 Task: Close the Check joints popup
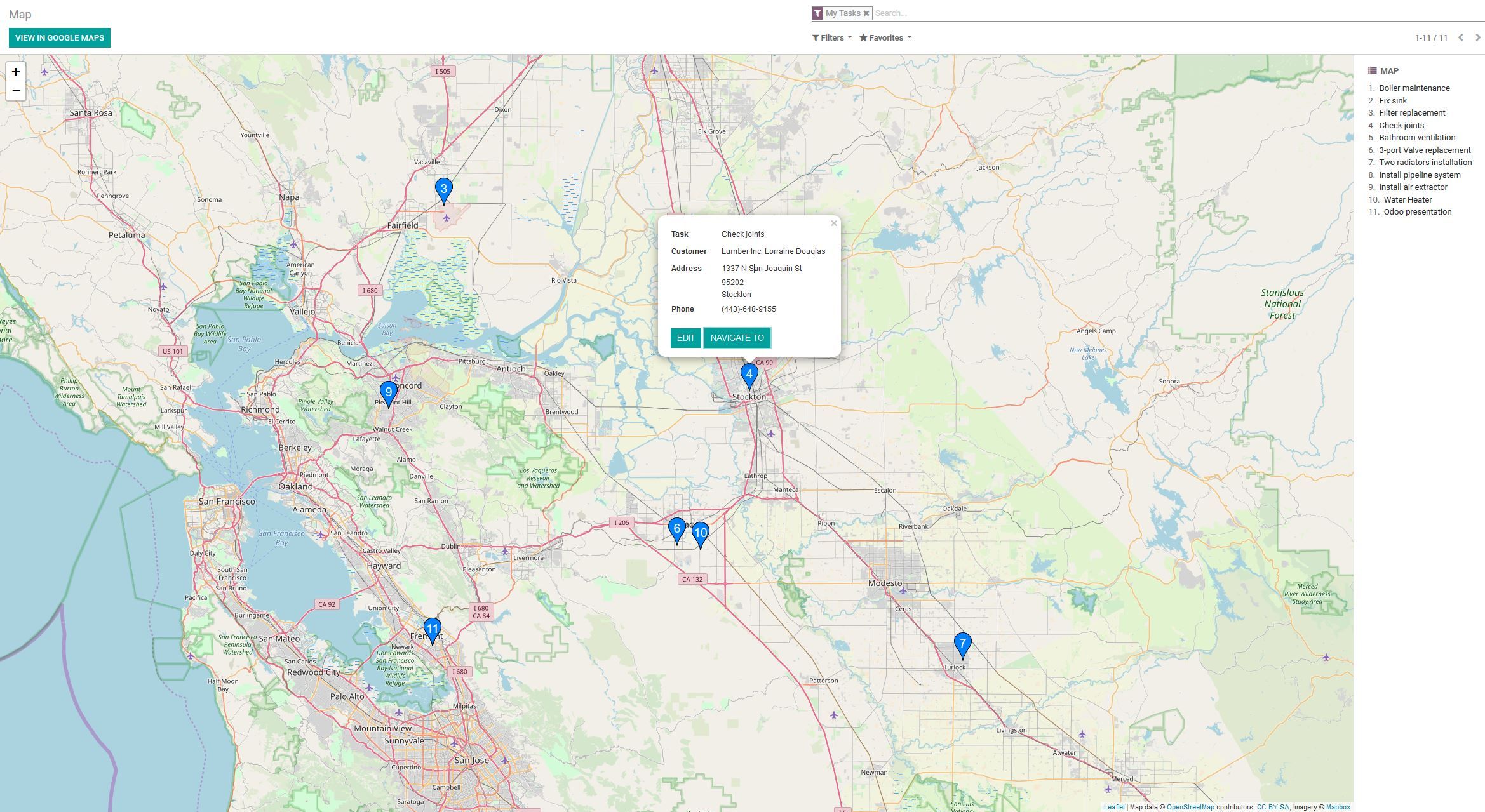834,223
